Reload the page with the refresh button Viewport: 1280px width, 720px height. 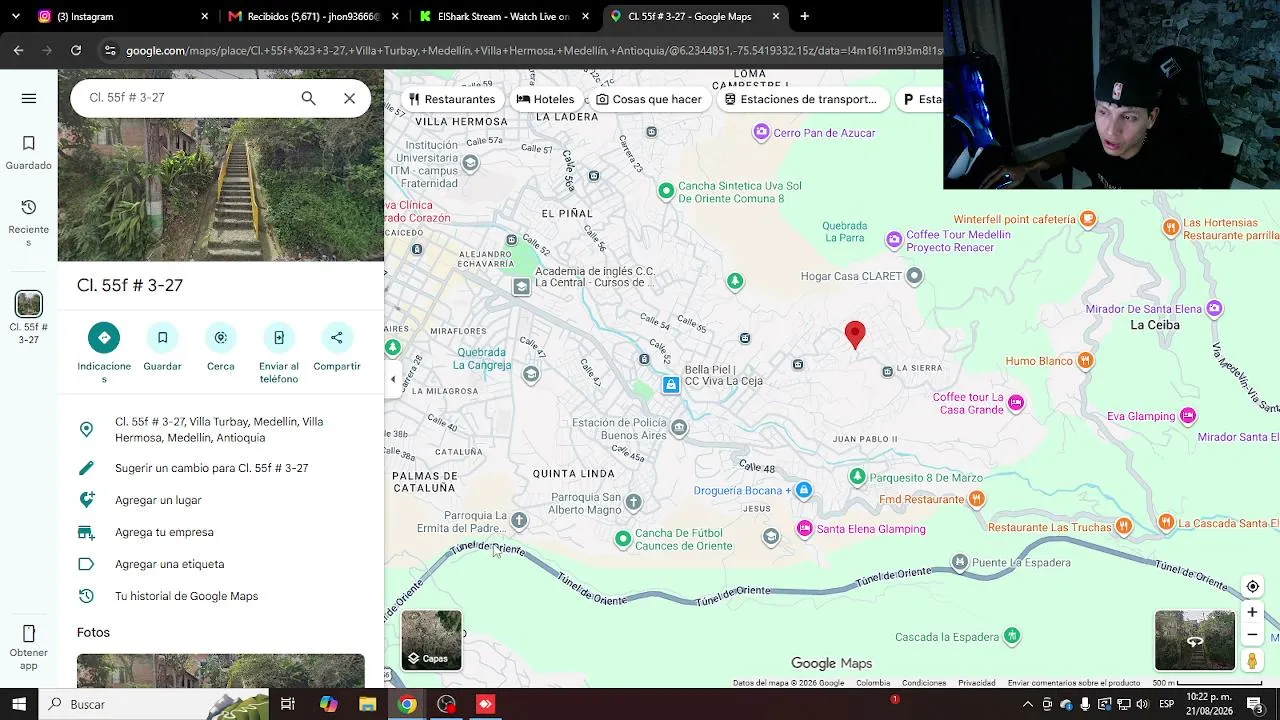76,50
